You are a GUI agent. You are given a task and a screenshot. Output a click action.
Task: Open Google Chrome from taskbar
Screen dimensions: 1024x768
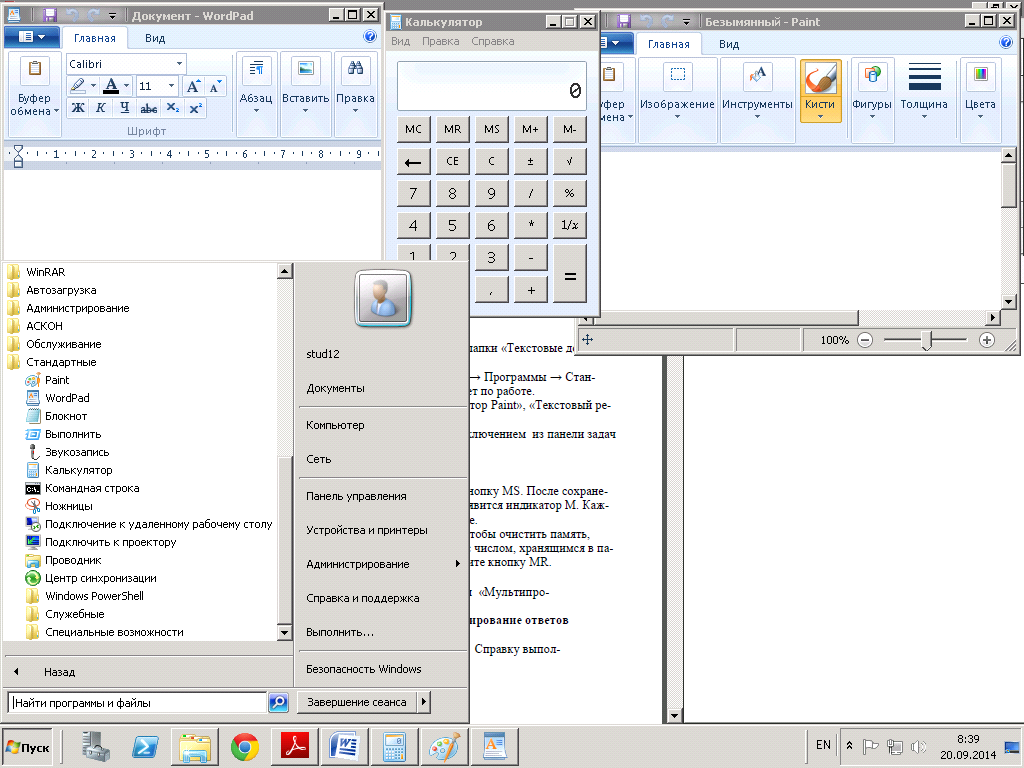(x=245, y=747)
